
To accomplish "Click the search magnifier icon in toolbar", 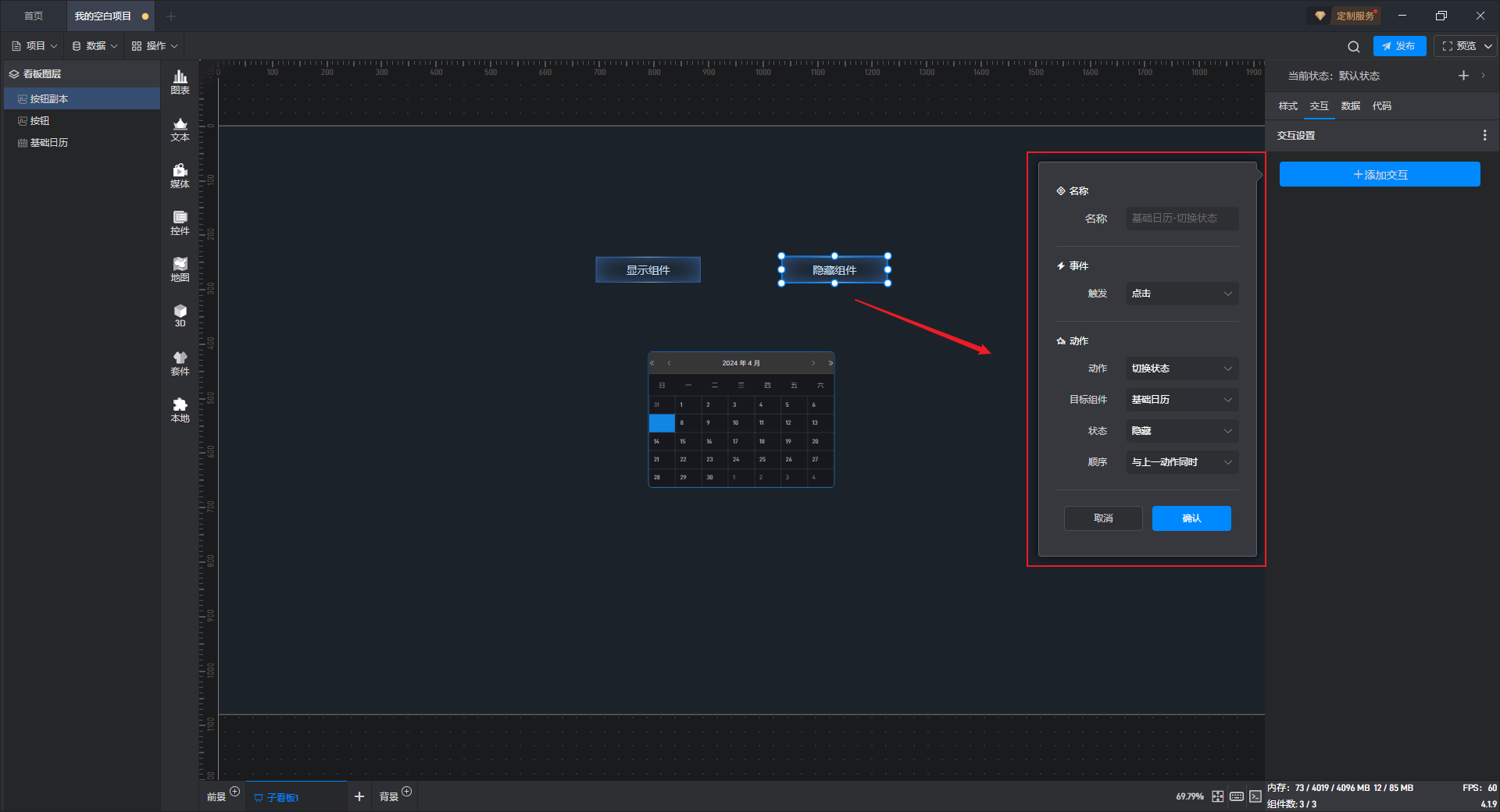I will [x=1354, y=46].
